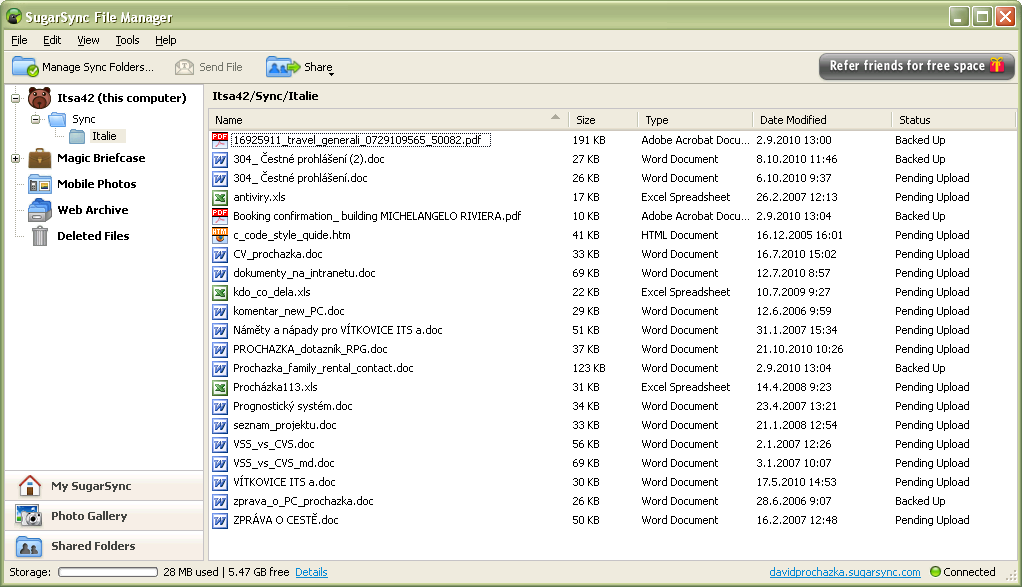Click the Word icon of ZPRÁVA O CESTĚ.doc

coord(220,521)
